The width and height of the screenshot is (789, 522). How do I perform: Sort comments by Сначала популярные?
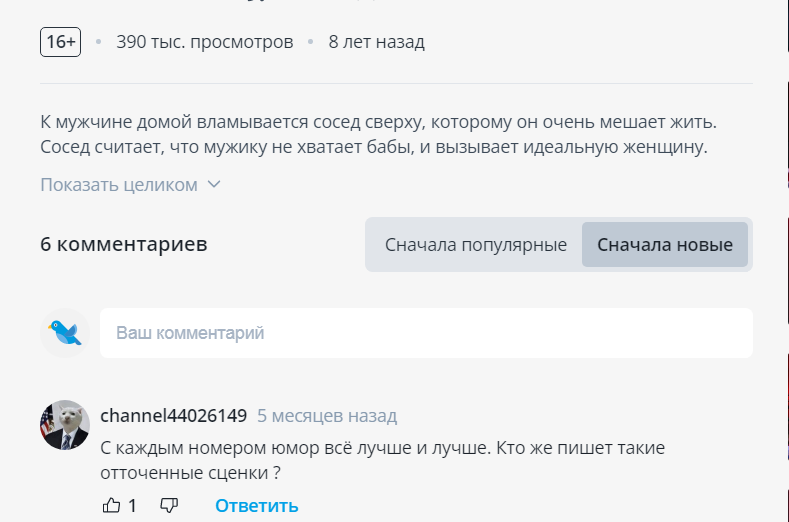click(x=475, y=245)
